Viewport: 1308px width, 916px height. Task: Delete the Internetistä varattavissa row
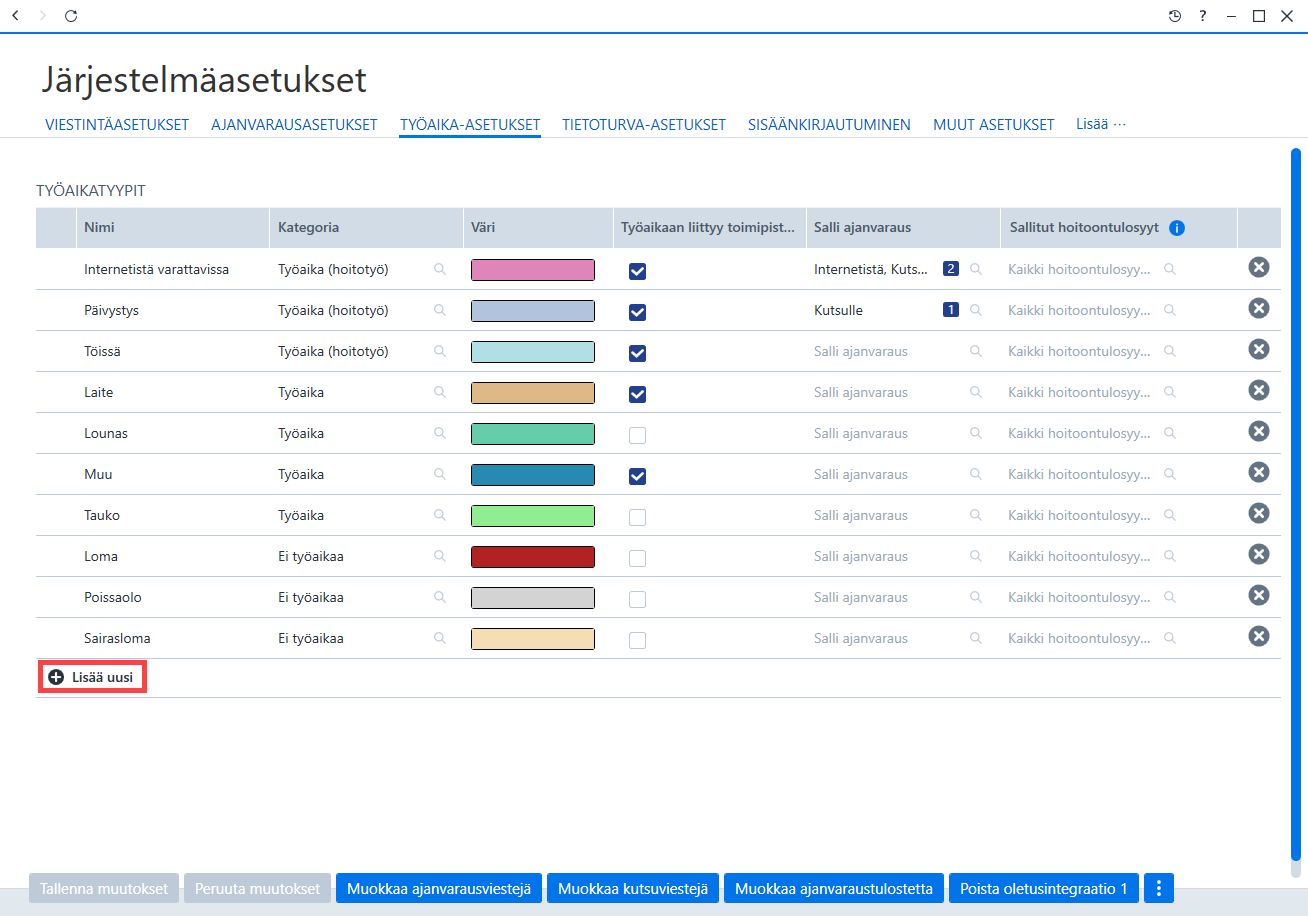1259,267
